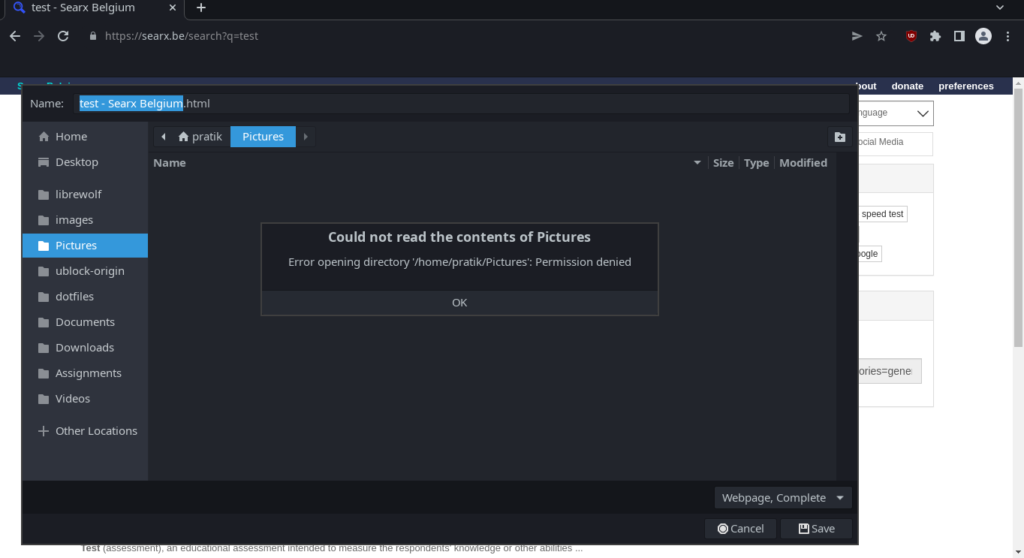The height and width of the screenshot is (558, 1024).
Task: Open Webpage, Complete file type dropdown
Action: [782, 498]
